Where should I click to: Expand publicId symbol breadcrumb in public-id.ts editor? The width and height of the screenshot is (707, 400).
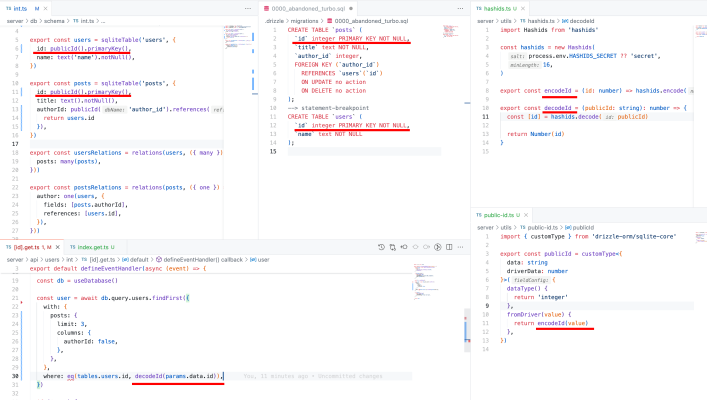(x=583, y=228)
